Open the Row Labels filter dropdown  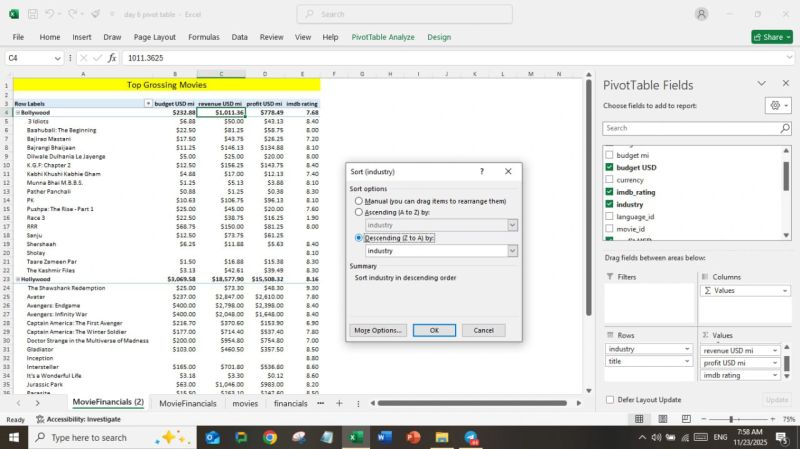coord(148,104)
